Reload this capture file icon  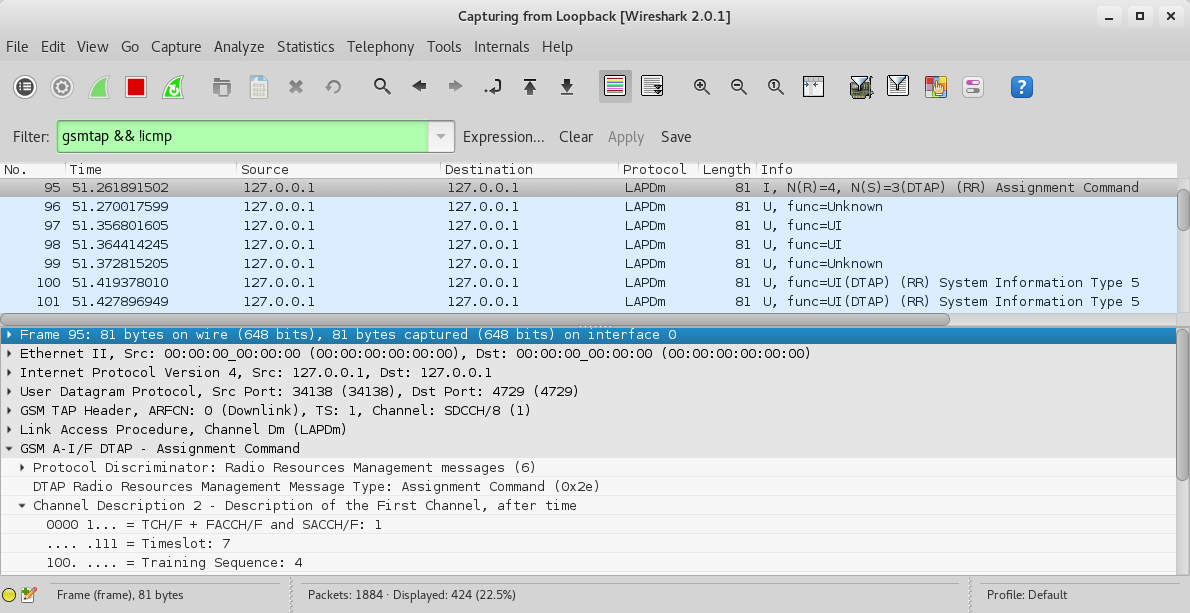333,87
